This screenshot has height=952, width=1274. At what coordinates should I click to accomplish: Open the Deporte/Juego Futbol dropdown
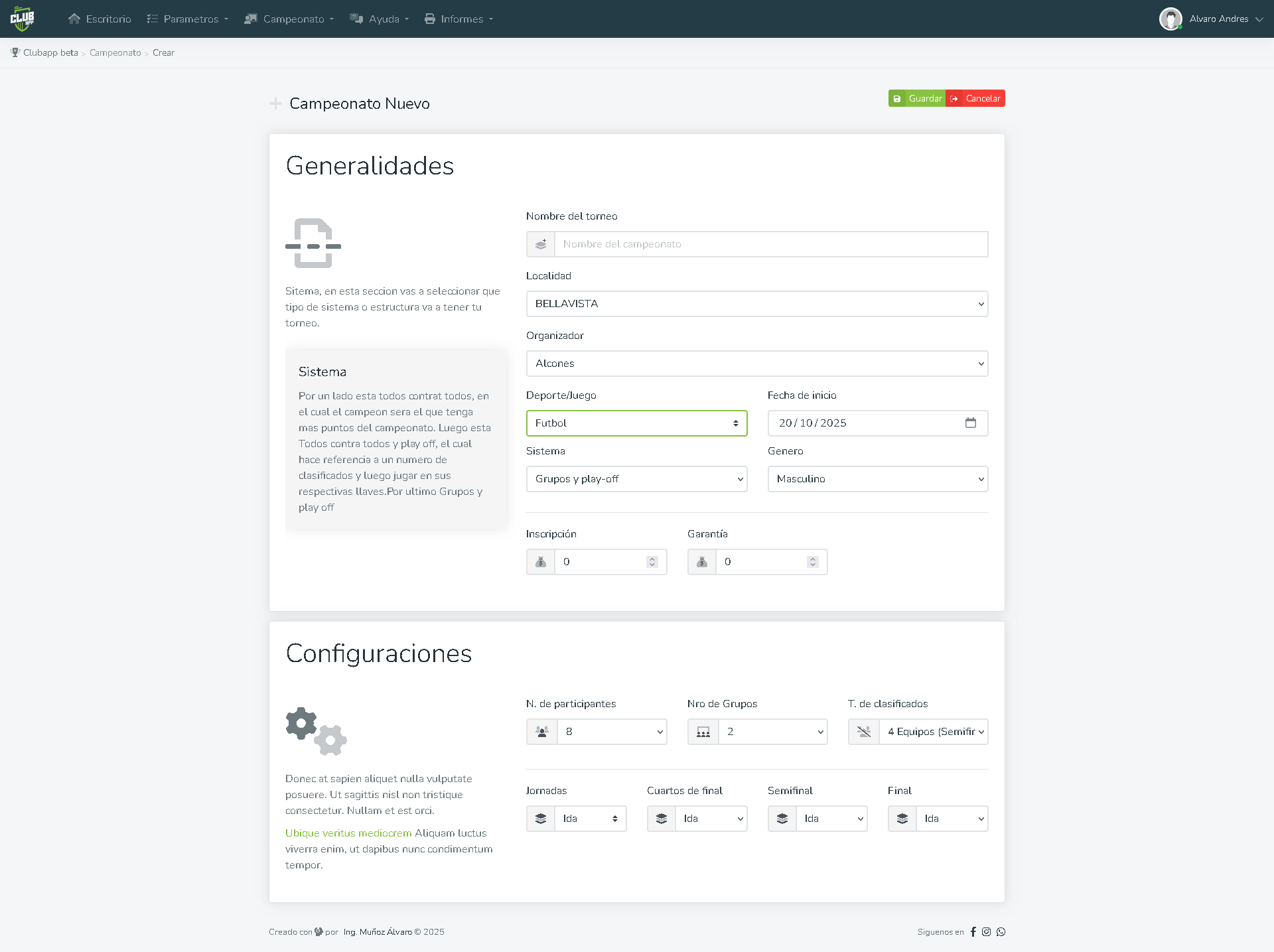(637, 423)
